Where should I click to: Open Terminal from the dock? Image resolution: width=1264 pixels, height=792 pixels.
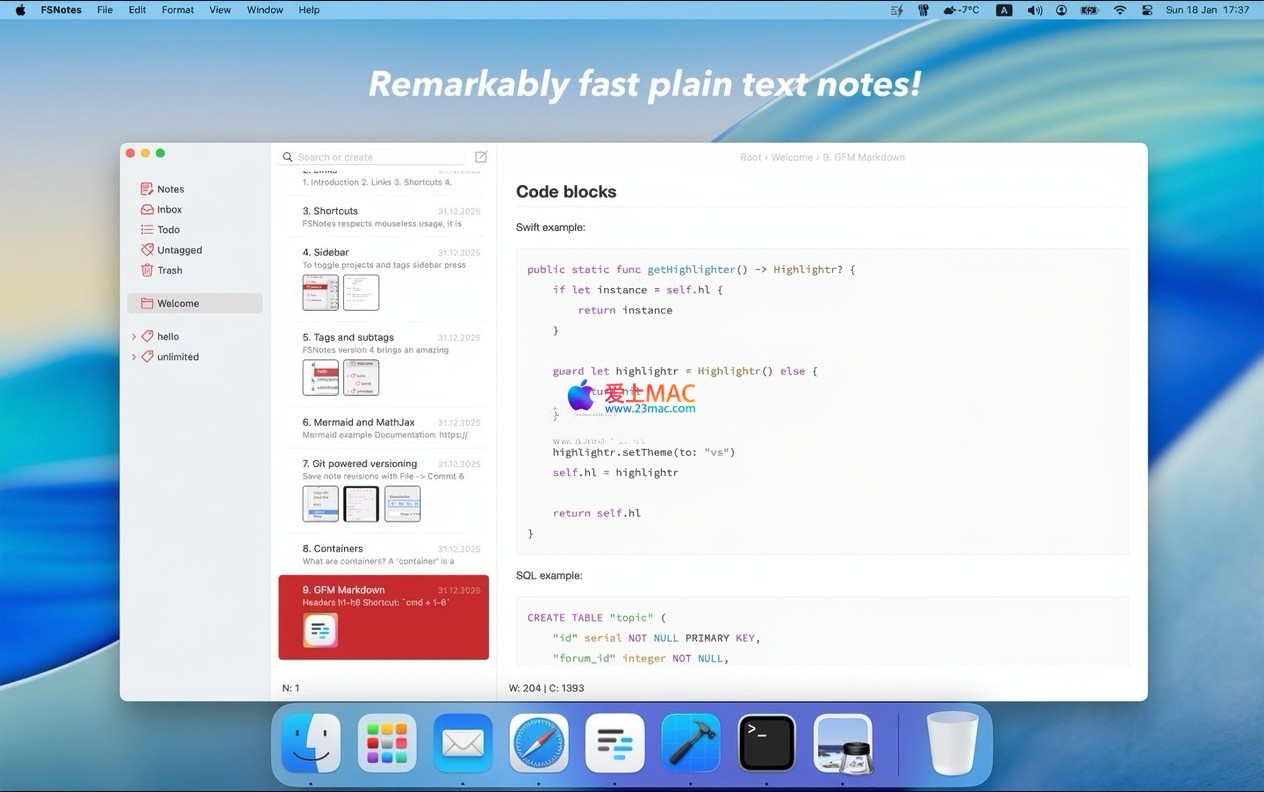click(767, 743)
